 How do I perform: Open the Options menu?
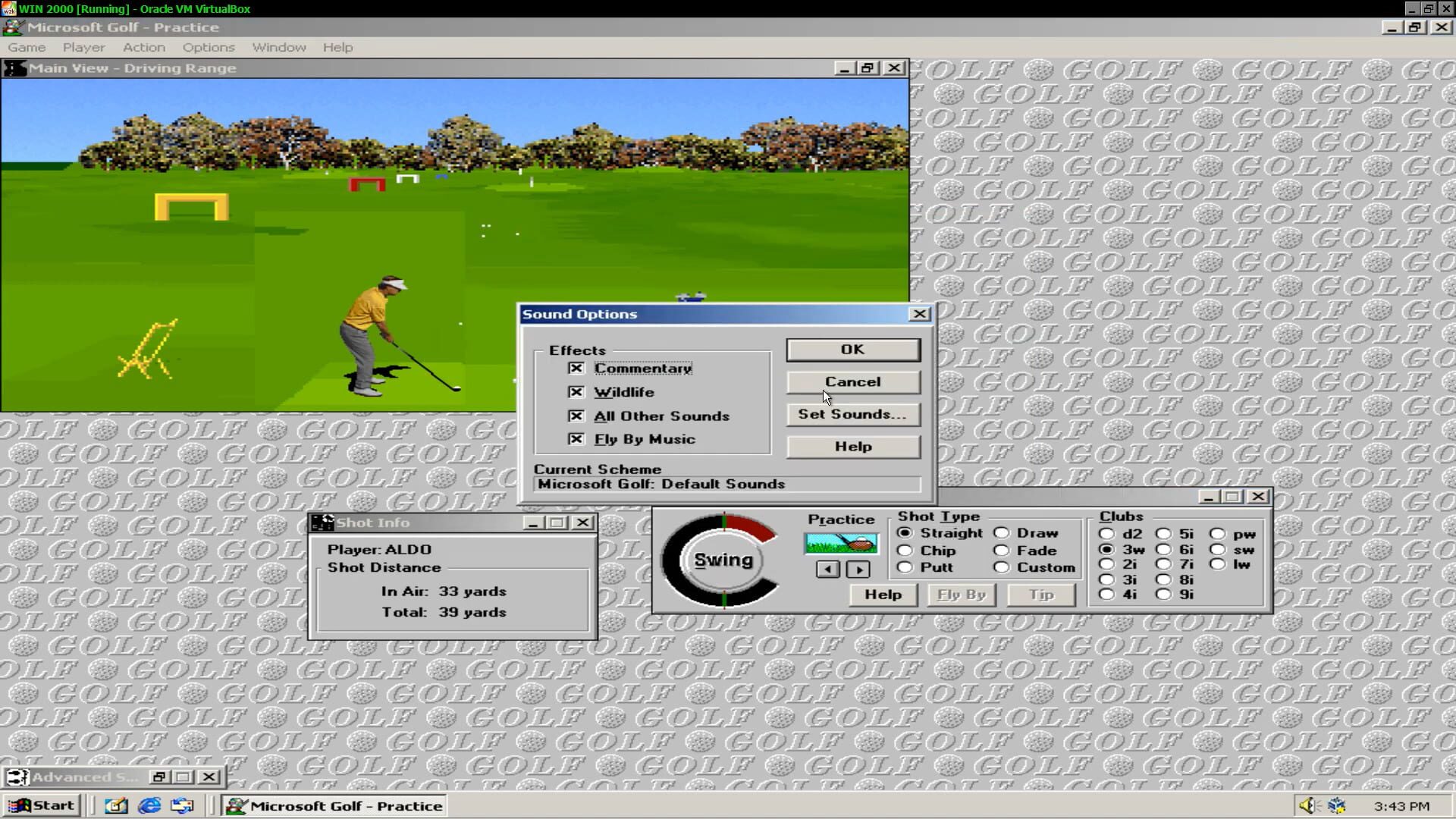(208, 47)
